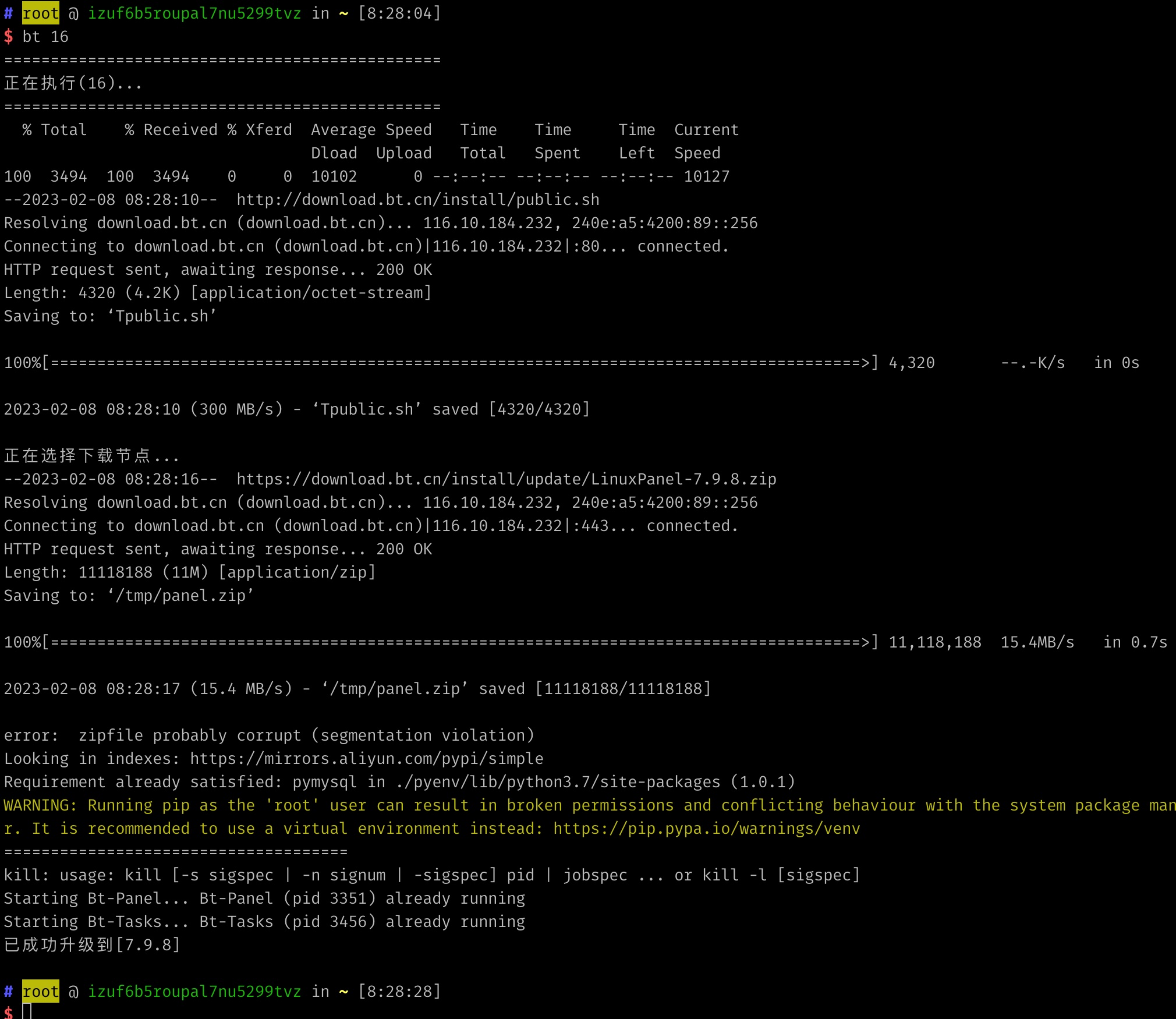
Task: Click 'Bt-Panel (pid 3351) already running'
Action: (362, 898)
